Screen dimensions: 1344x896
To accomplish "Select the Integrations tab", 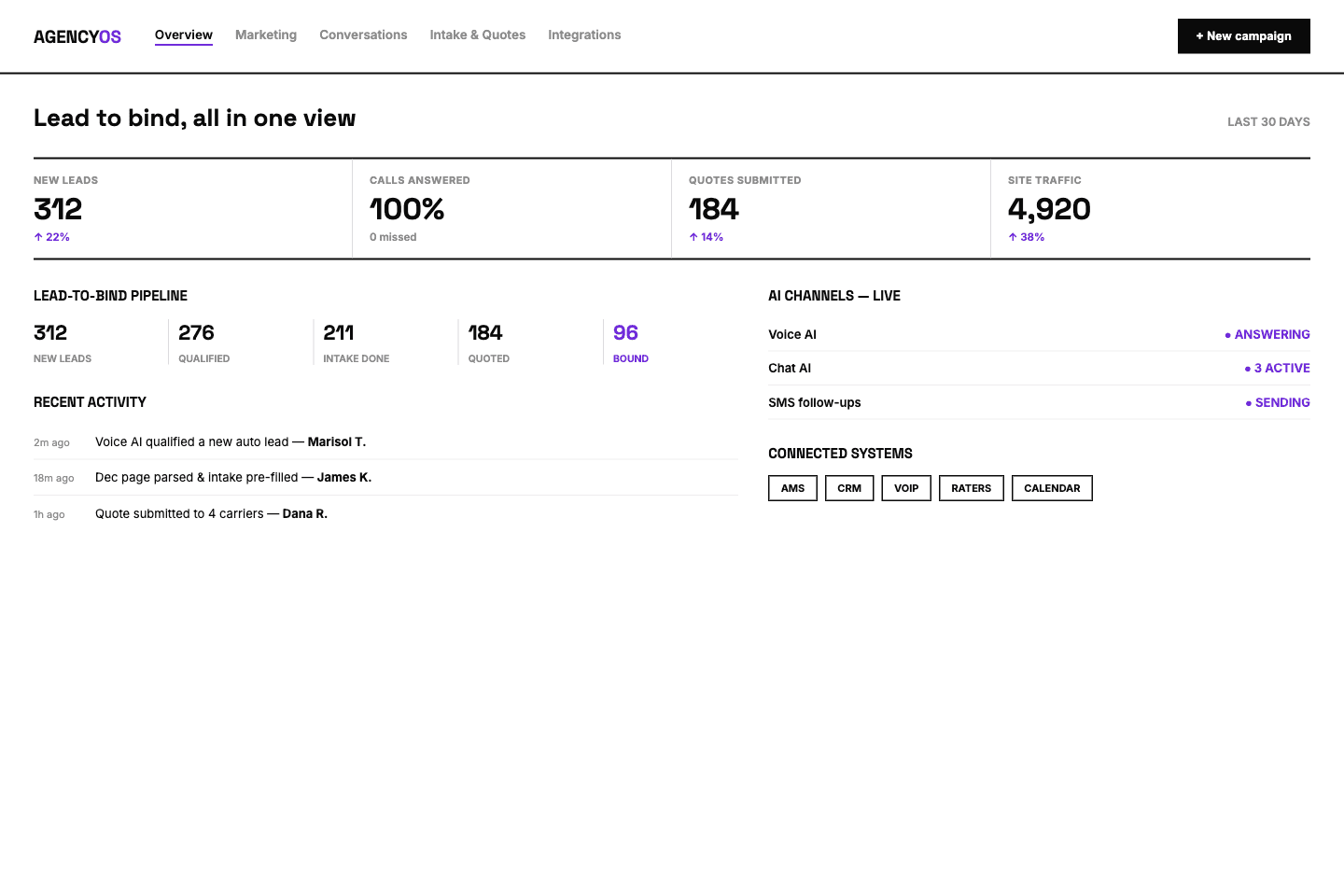I will click(584, 35).
